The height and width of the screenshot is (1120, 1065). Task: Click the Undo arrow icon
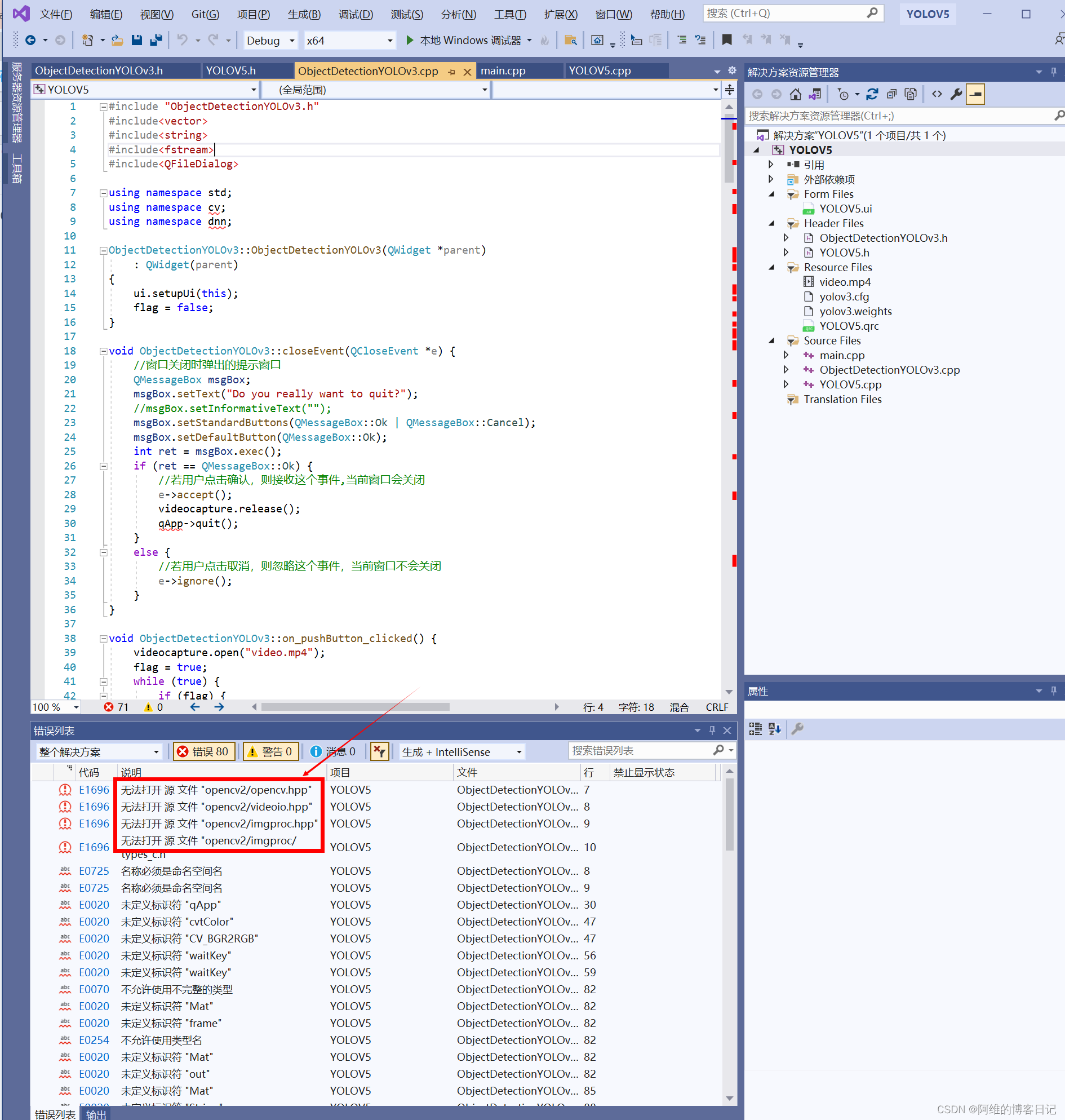pos(182,40)
